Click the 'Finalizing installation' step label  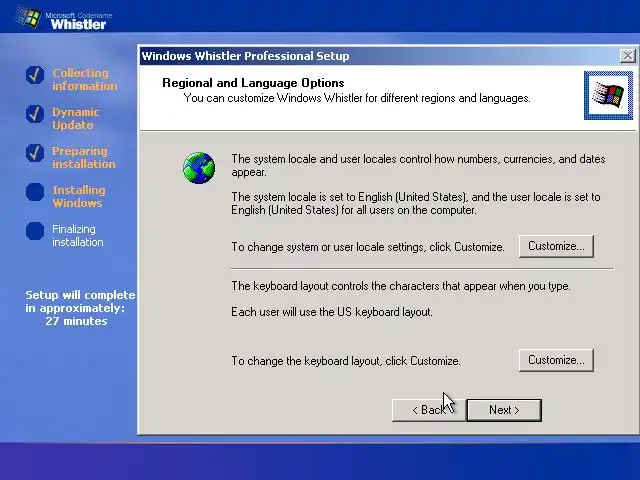click(78, 236)
